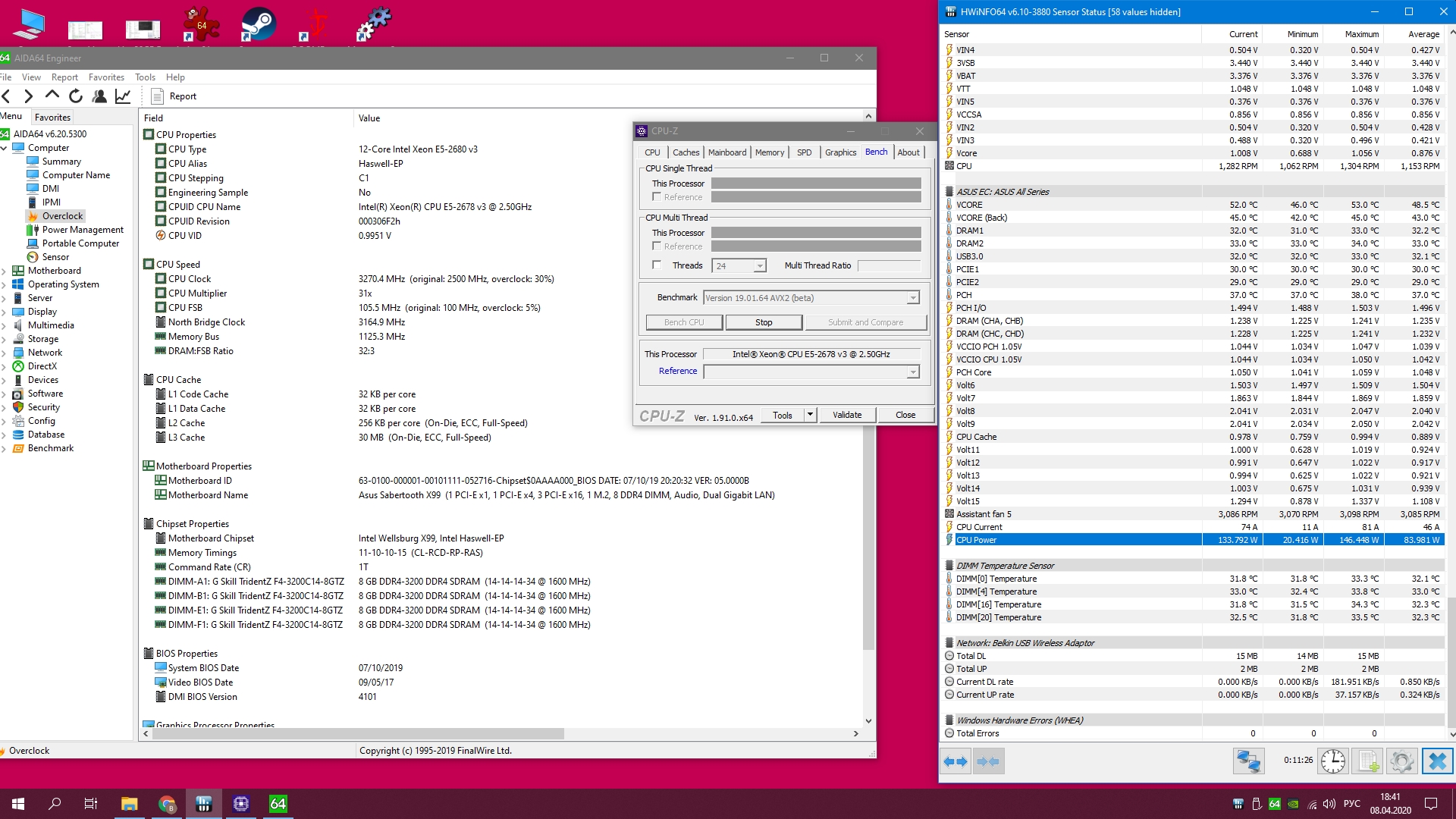Expand the Motherboard tree node
Viewport: 1456px width, 819px height.
click(5, 271)
